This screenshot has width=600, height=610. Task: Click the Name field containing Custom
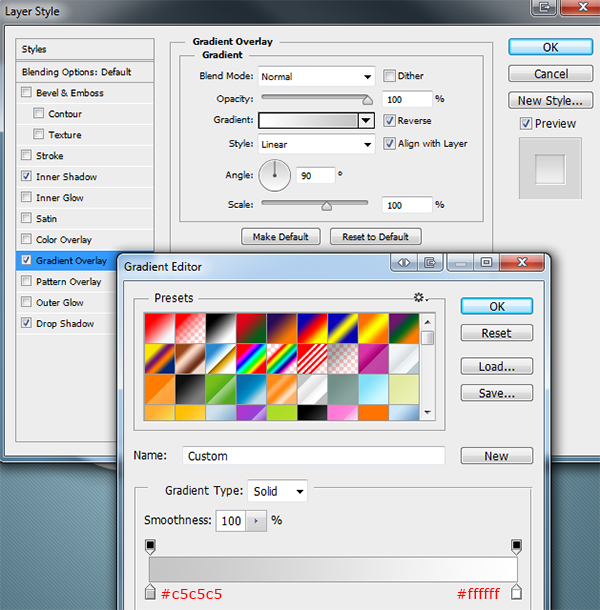click(x=314, y=456)
